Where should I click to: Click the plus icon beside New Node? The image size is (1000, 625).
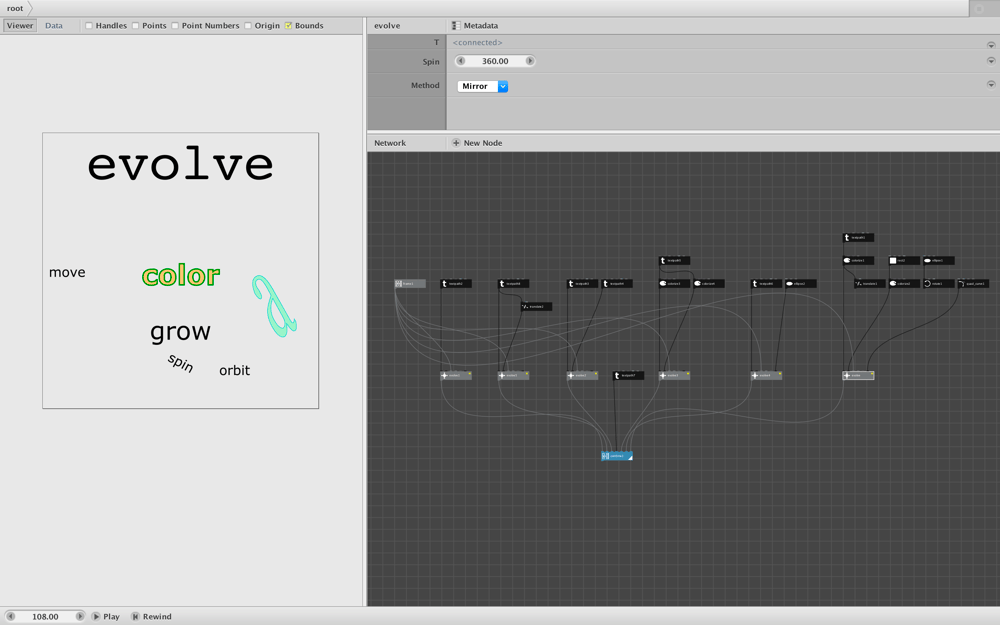456,143
